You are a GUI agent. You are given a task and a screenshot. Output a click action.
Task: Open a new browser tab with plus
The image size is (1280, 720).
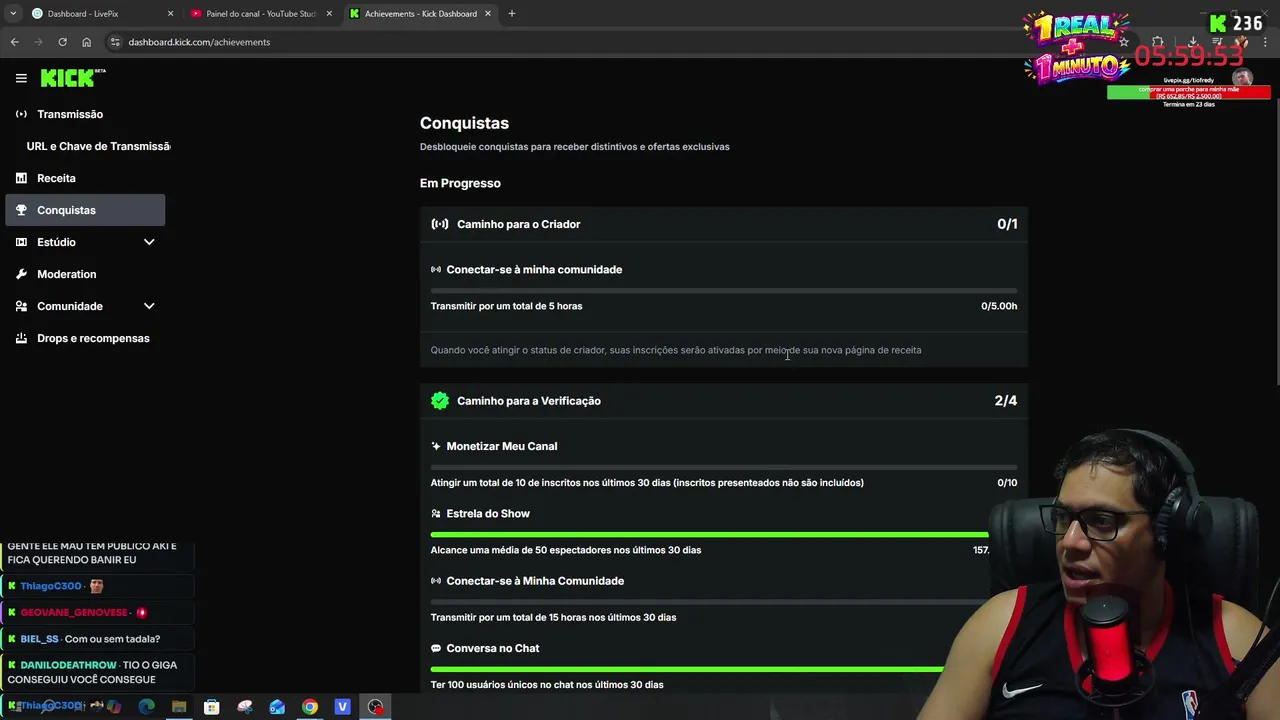512,14
